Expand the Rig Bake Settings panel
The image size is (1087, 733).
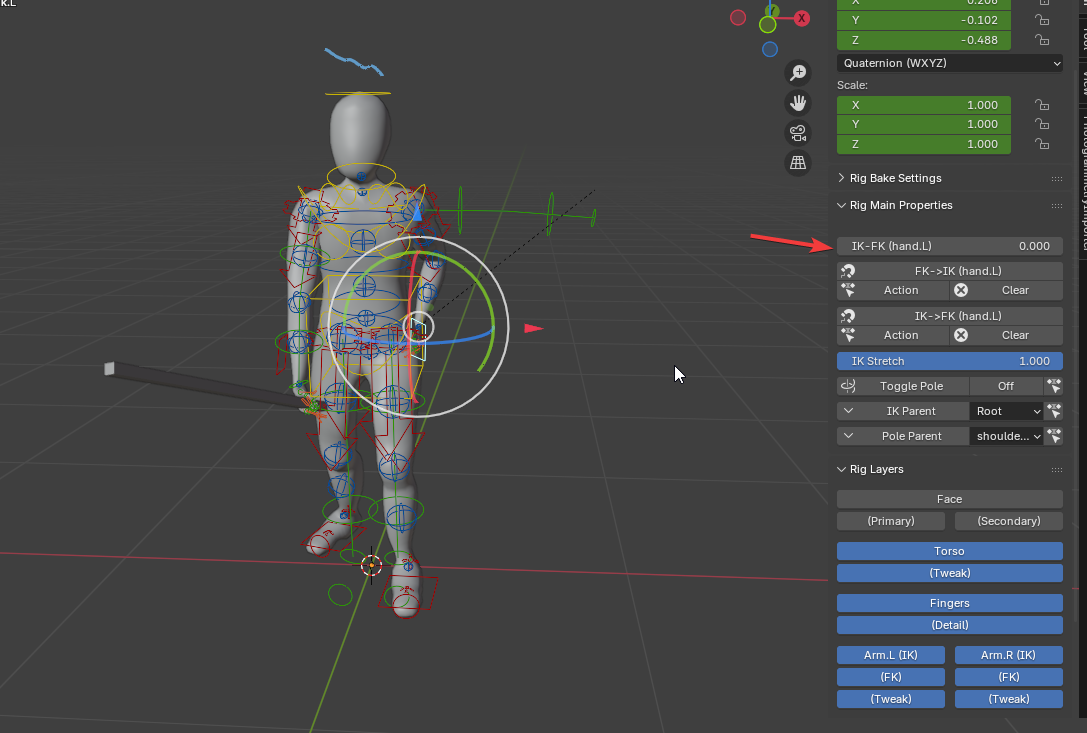[895, 178]
